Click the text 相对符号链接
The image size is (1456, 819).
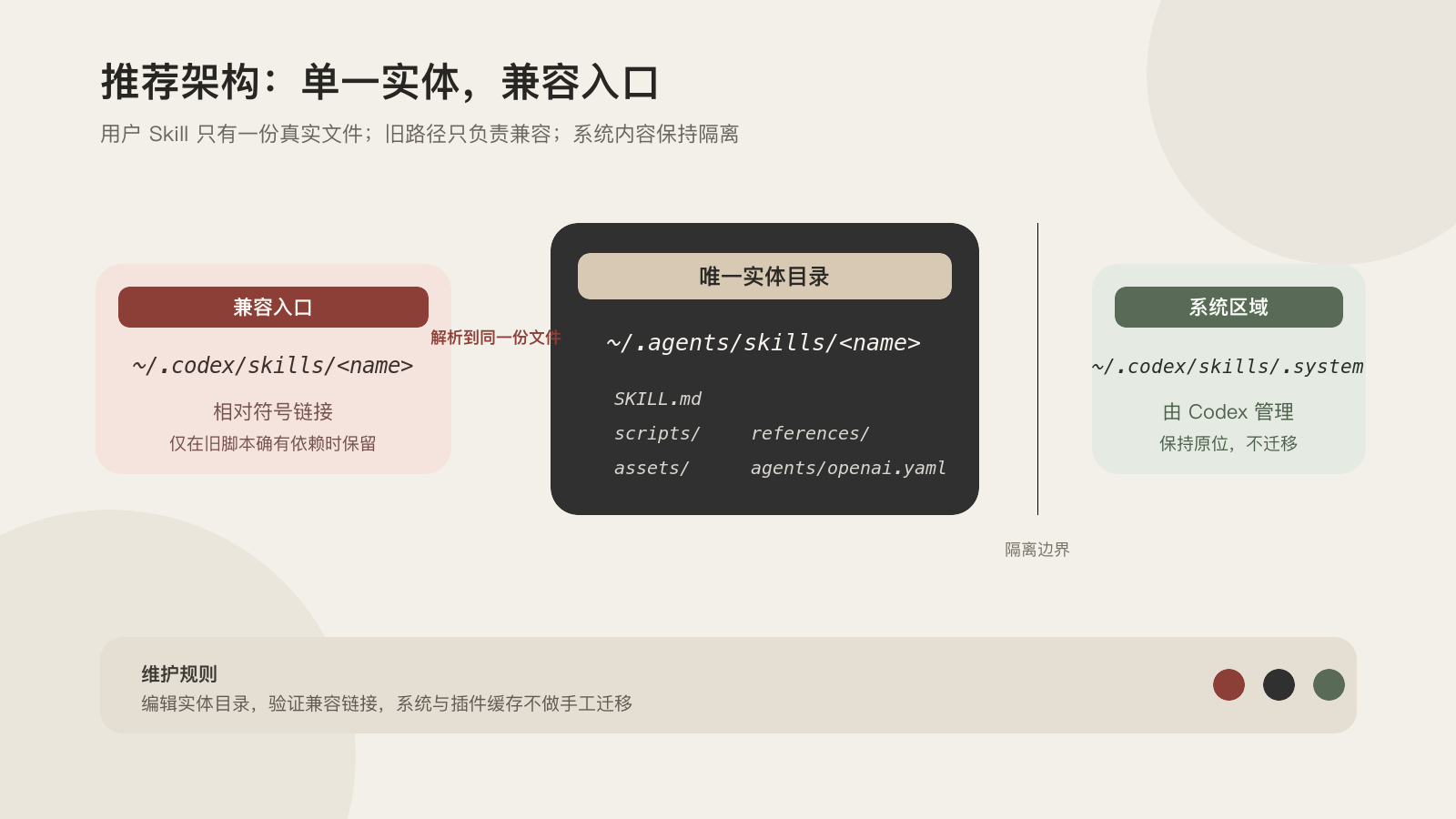click(x=273, y=411)
